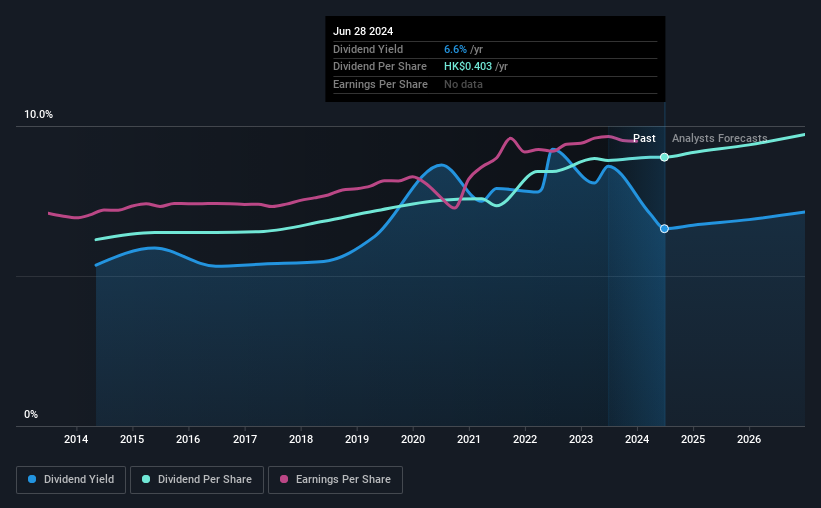Click the 2026 x-axis label
The width and height of the screenshot is (821, 508).
749,439
